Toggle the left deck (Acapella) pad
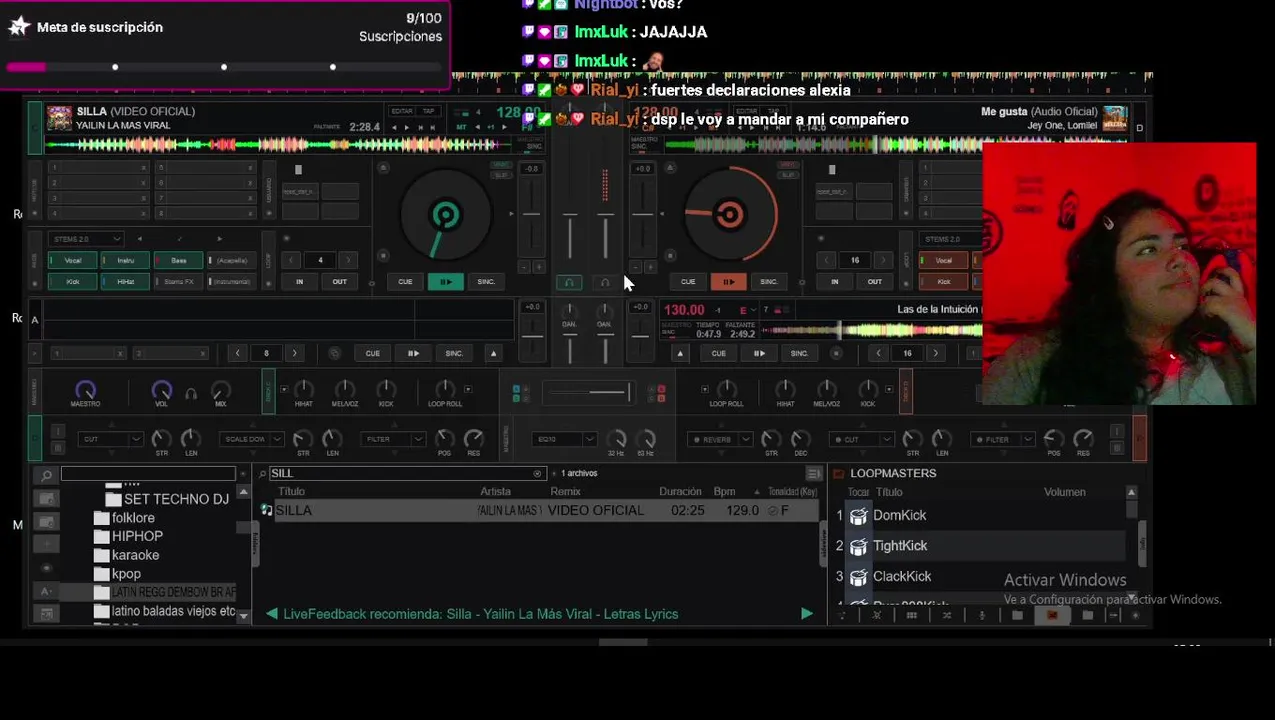Image resolution: width=1275 pixels, height=720 pixels. (231, 260)
